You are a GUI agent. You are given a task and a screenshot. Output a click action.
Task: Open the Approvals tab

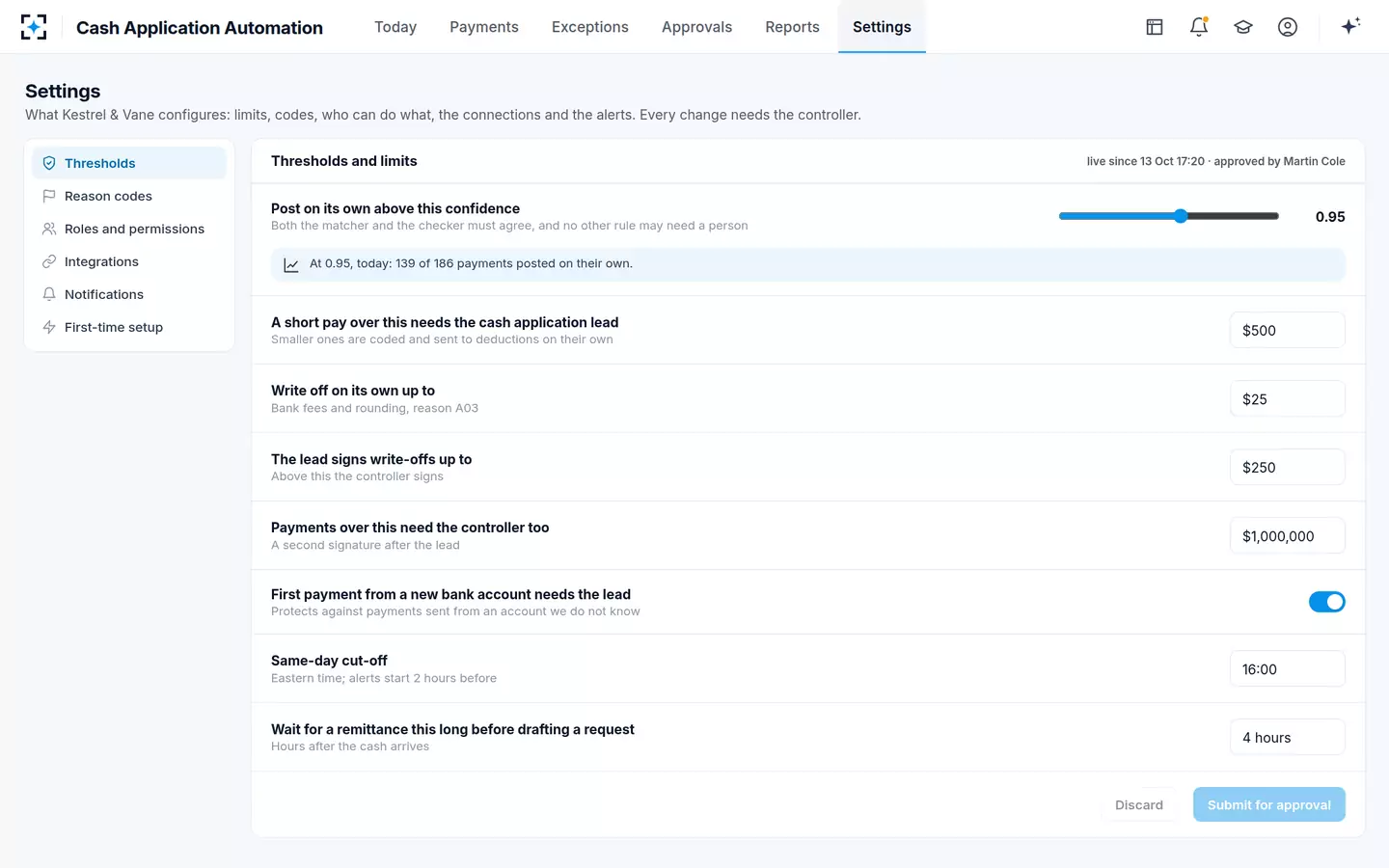pyautogui.click(x=696, y=27)
